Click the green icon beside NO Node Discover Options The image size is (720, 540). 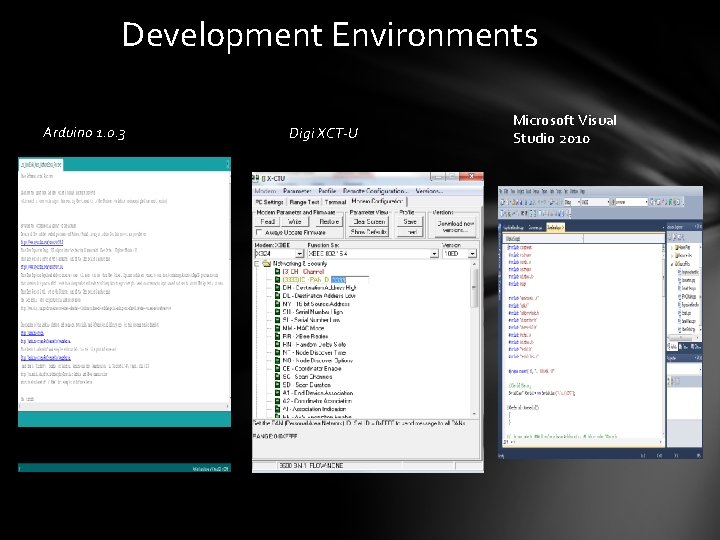(x=277, y=360)
